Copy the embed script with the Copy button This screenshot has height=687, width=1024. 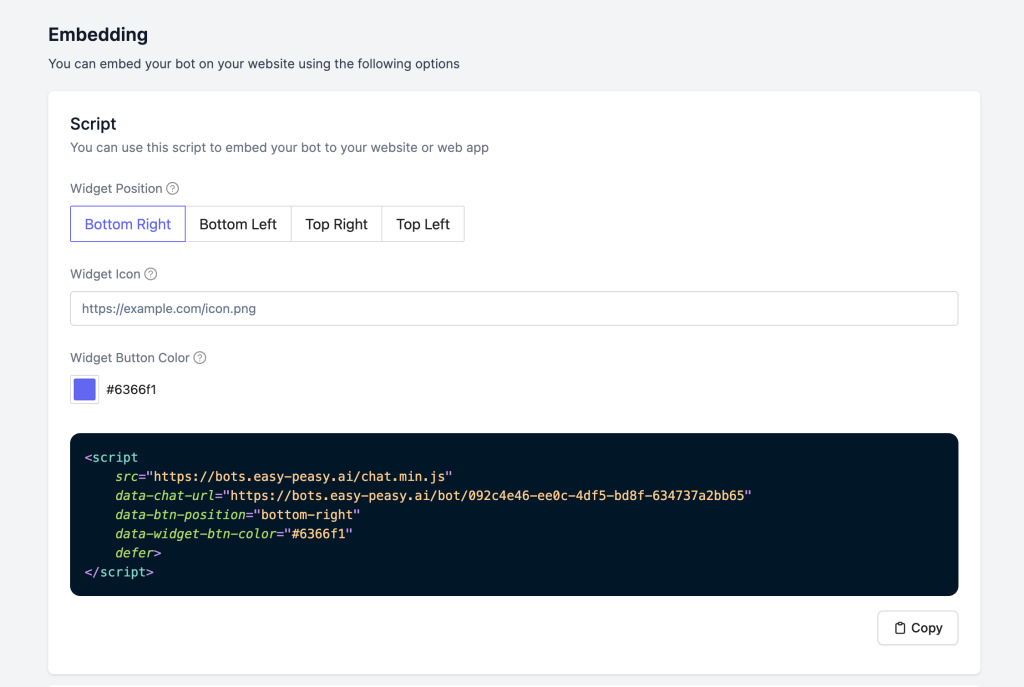pyautogui.click(x=917, y=628)
